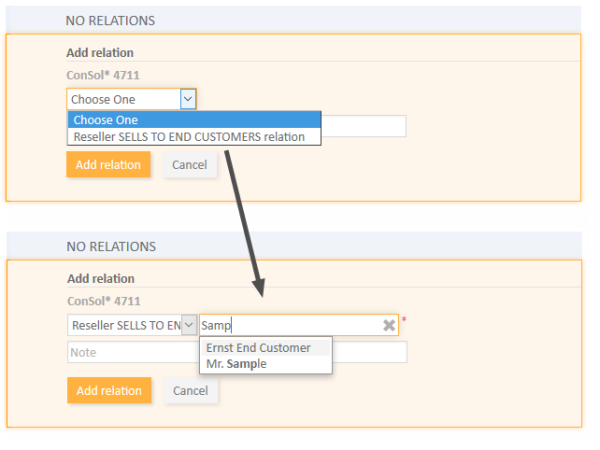Click the ConSol* 4711 label above Choose One
Viewport: 600px width, 450px height.
[x=103, y=75]
